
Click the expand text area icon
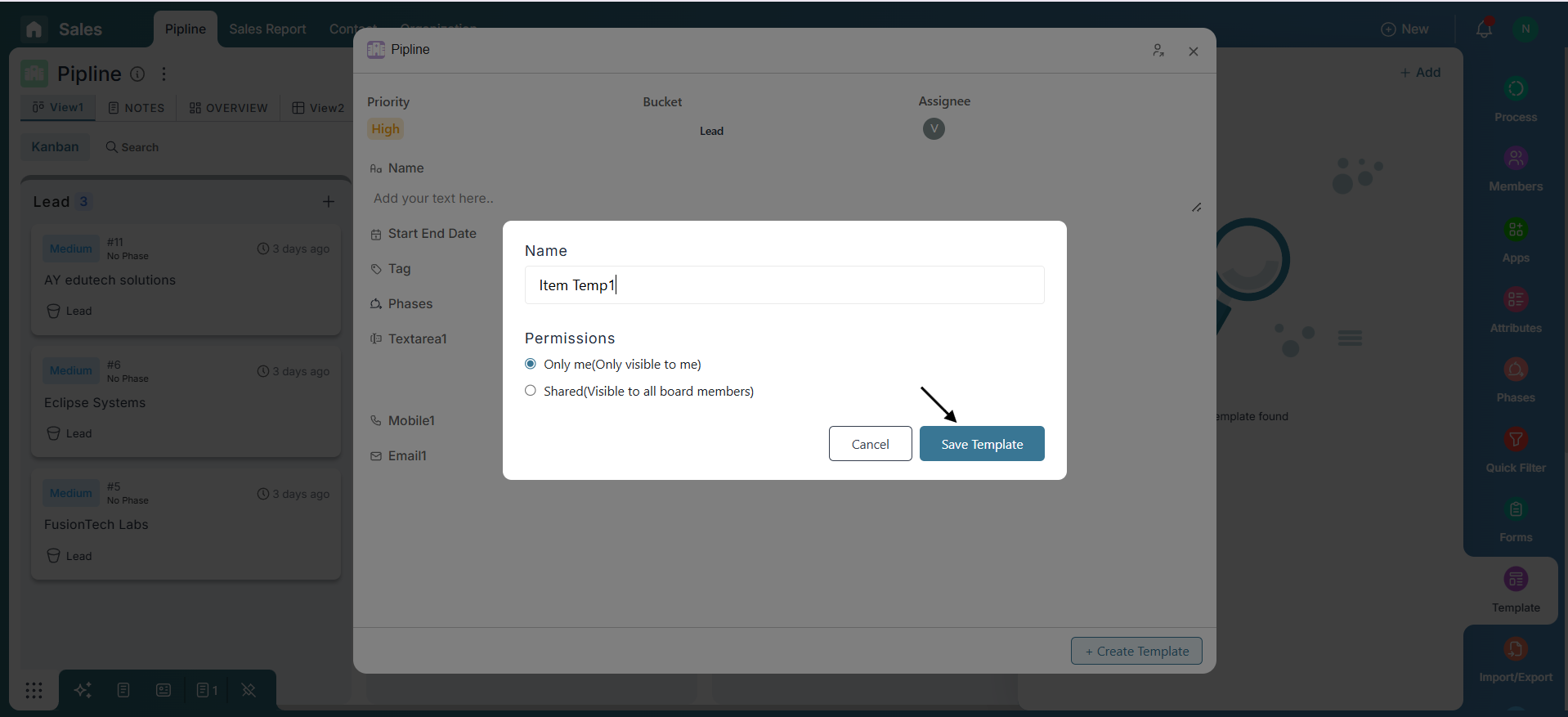(x=1196, y=208)
